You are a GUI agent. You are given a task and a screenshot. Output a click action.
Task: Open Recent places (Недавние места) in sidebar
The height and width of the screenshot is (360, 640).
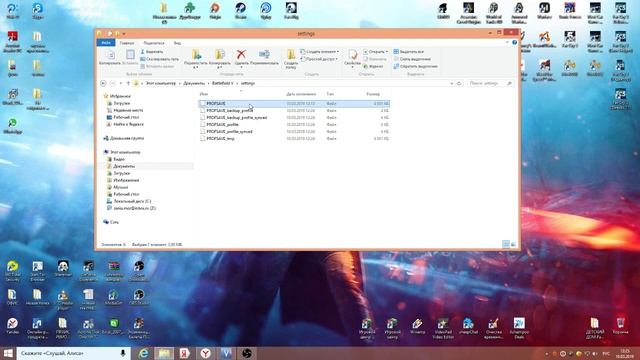pyautogui.click(x=124, y=110)
